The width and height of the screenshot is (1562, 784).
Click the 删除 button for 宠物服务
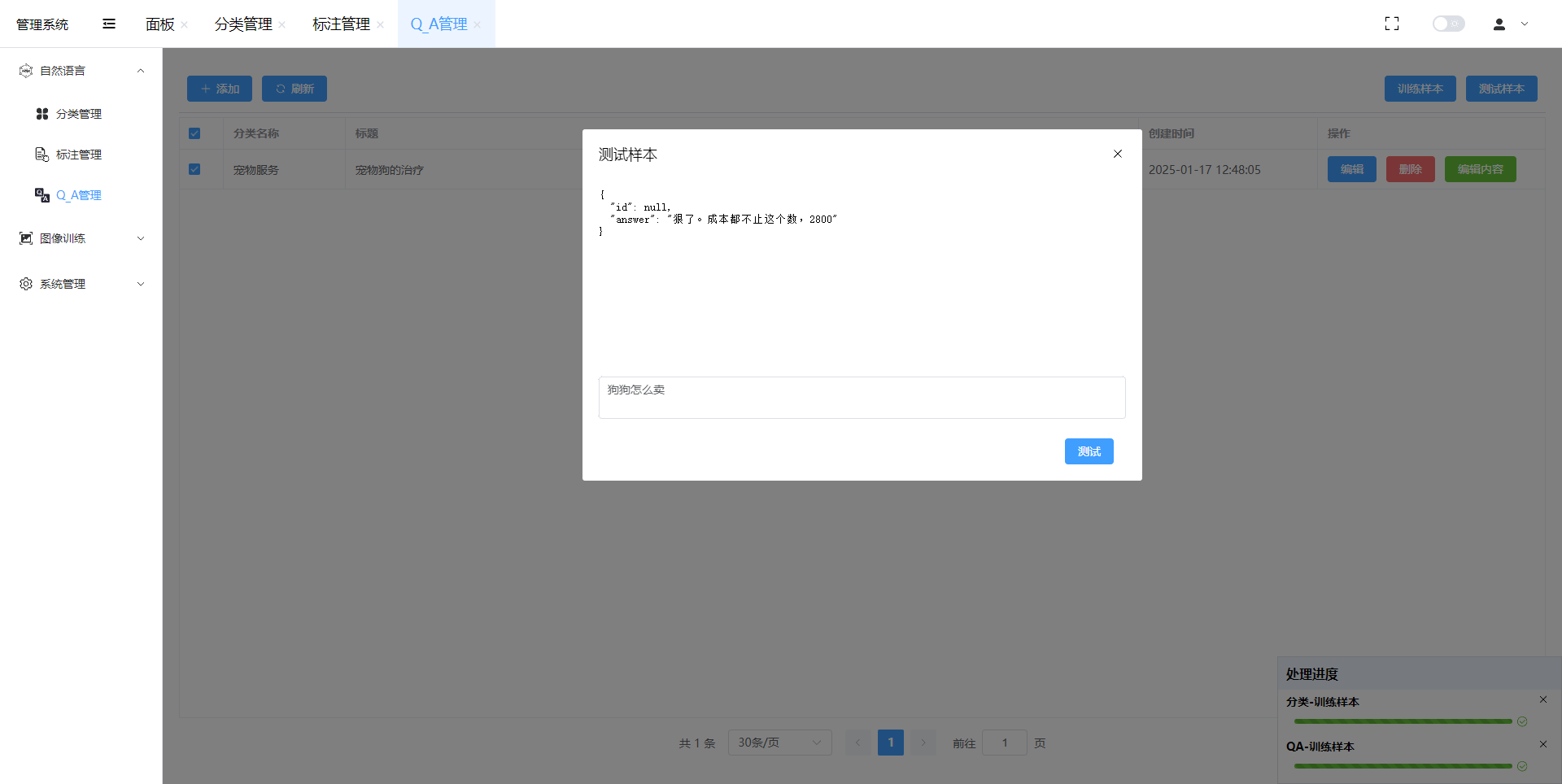(x=1411, y=169)
